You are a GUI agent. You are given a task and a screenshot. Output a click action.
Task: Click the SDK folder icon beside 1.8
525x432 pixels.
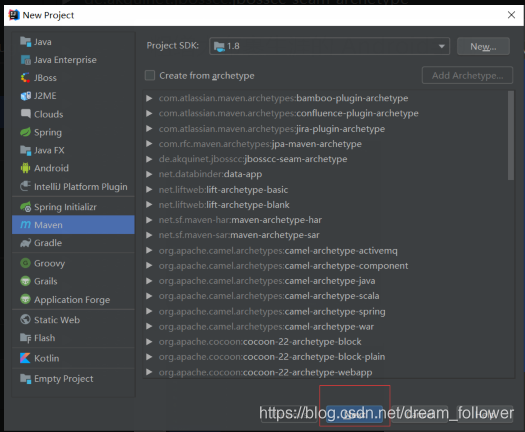tap(219, 46)
